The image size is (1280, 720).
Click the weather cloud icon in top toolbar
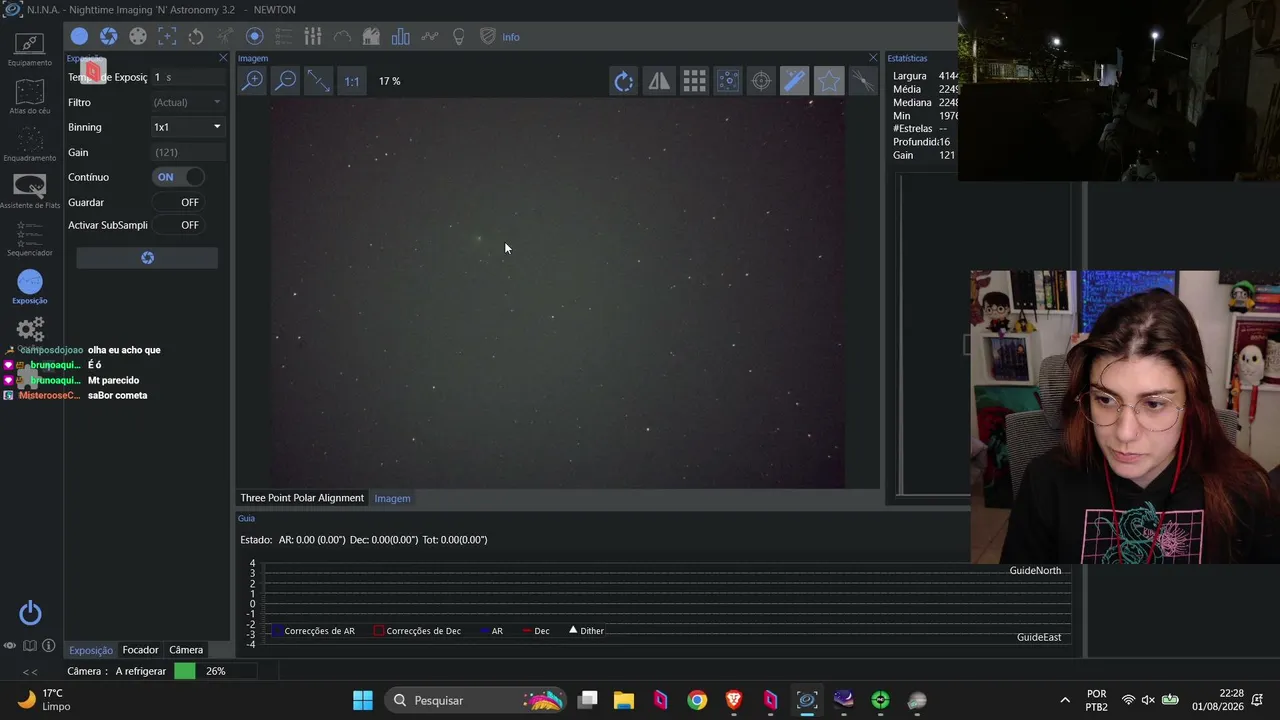pyautogui.click(x=342, y=37)
